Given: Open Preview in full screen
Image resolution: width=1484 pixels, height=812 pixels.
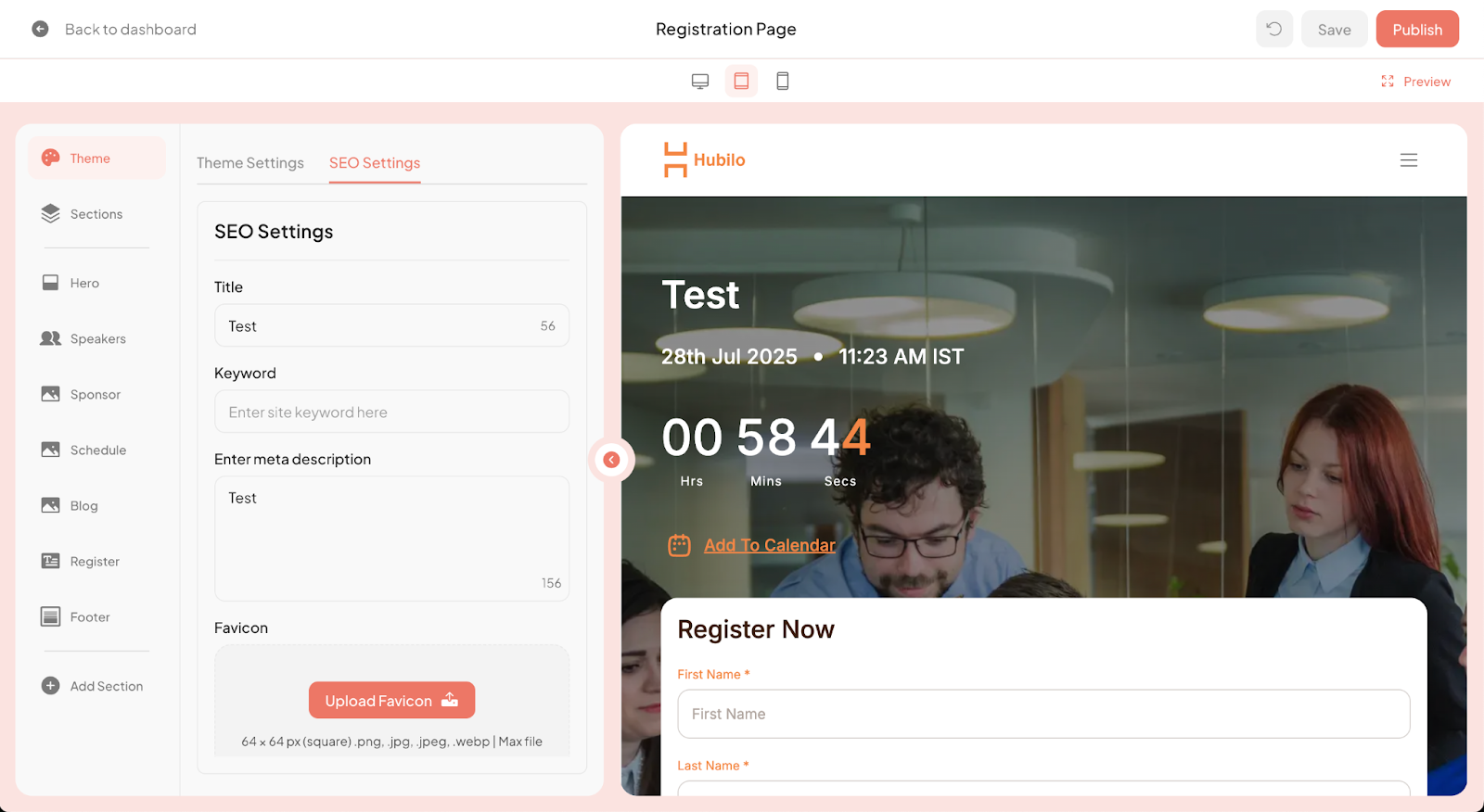Looking at the screenshot, I should [x=1415, y=82].
